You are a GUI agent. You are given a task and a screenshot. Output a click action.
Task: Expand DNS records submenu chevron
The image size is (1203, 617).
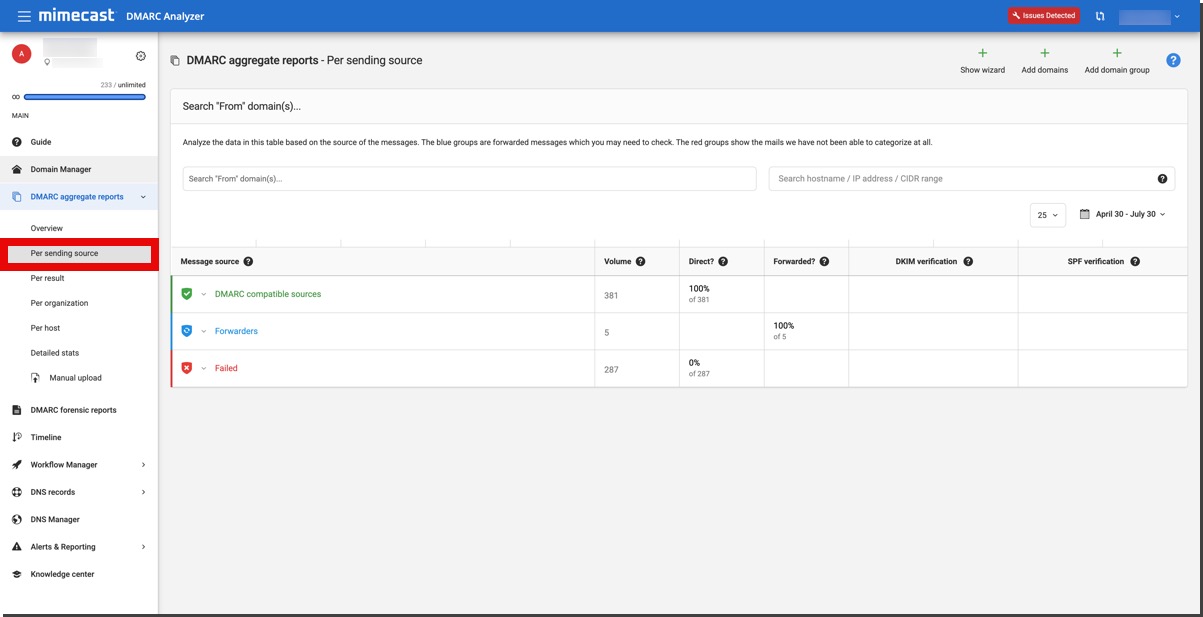(143, 492)
